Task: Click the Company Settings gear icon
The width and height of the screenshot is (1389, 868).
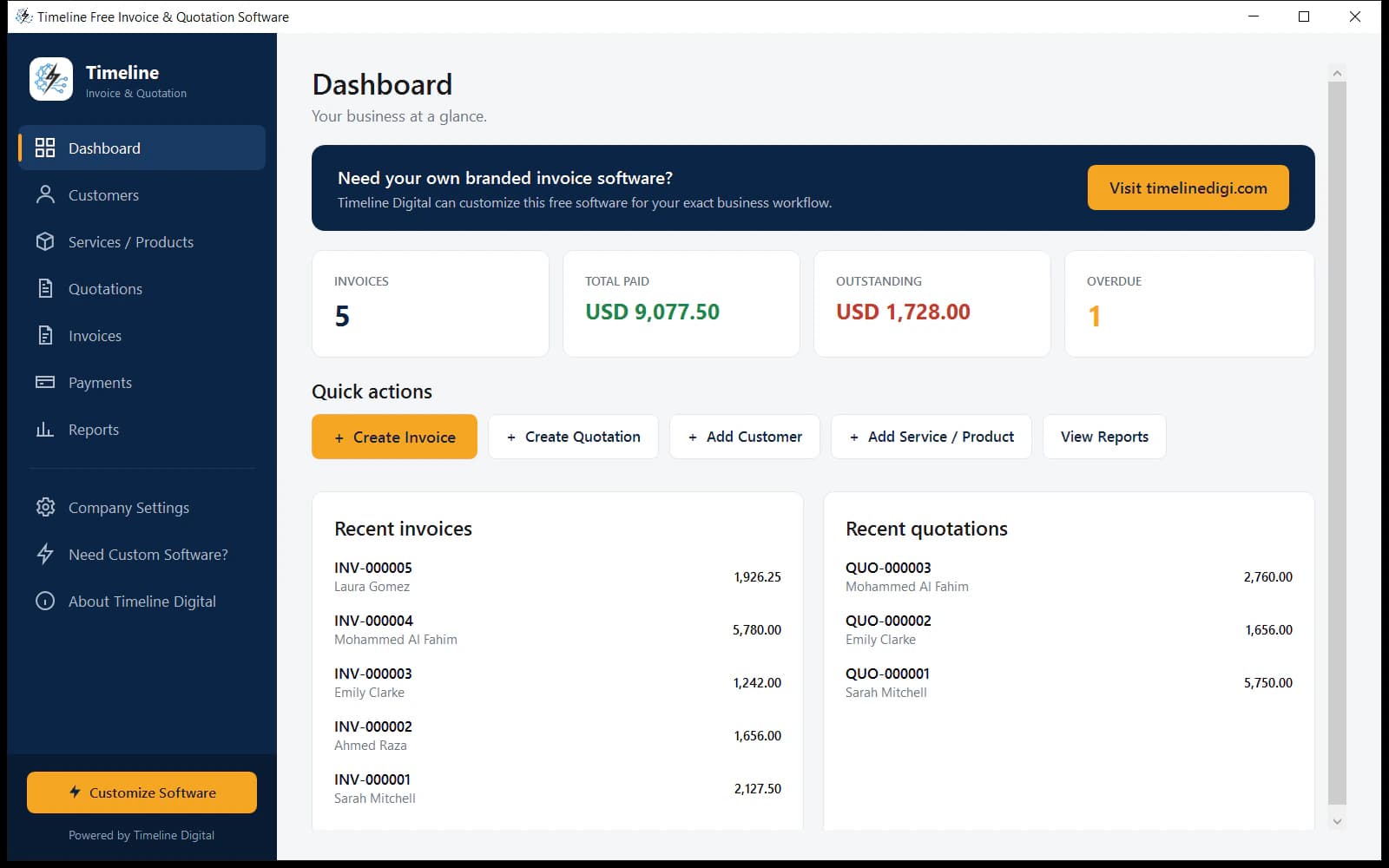Action: 45,507
